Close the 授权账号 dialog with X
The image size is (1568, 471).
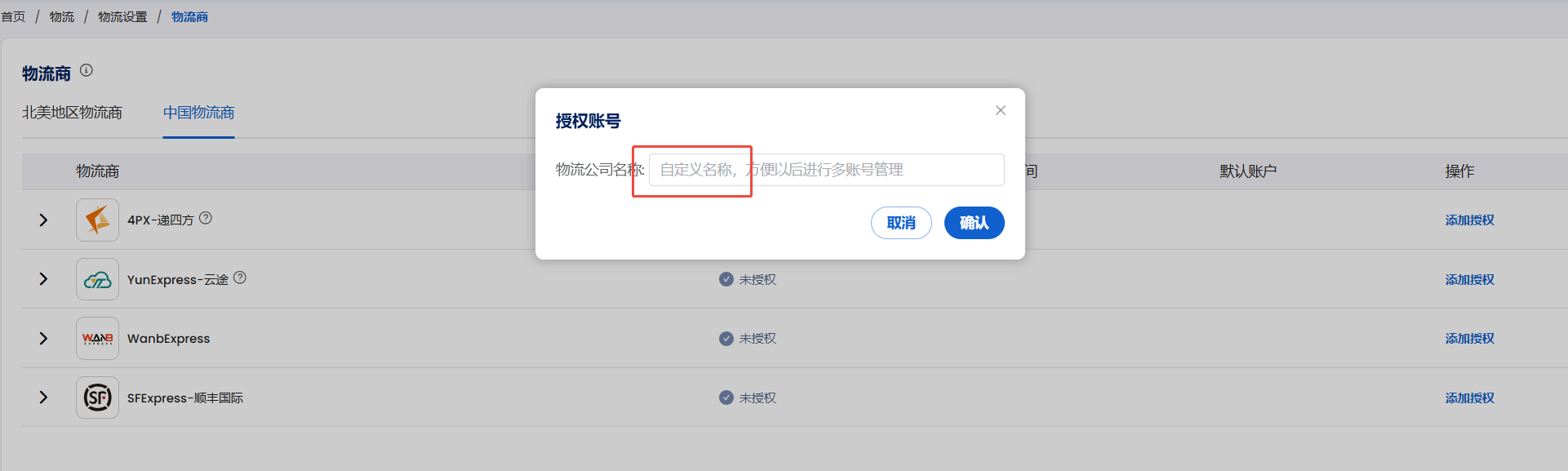tap(1001, 110)
